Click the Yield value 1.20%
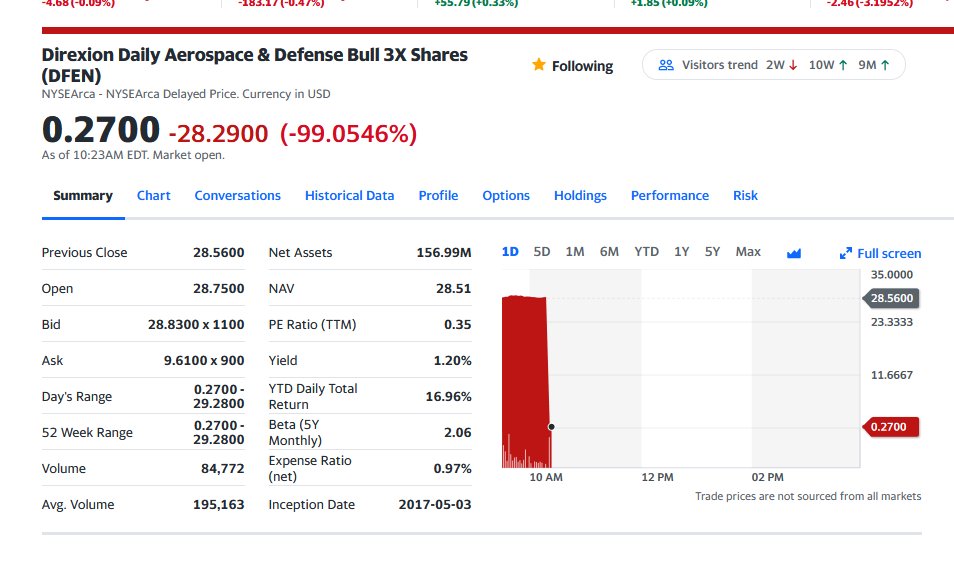 (x=452, y=360)
